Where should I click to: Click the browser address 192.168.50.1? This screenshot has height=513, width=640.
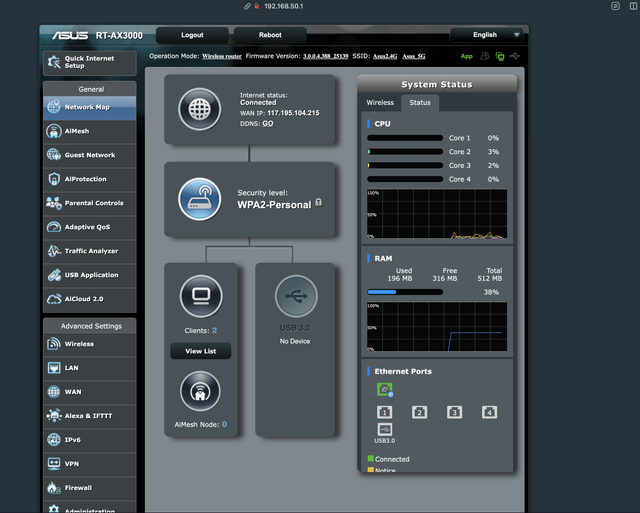pos(284,7)
